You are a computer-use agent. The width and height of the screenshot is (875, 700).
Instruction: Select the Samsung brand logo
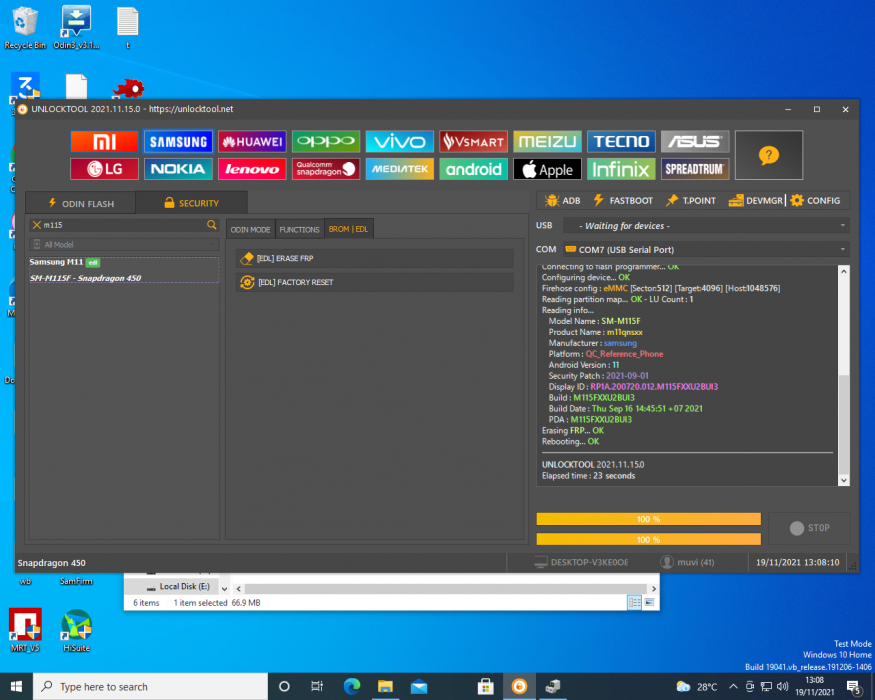(x=178, y=142)
